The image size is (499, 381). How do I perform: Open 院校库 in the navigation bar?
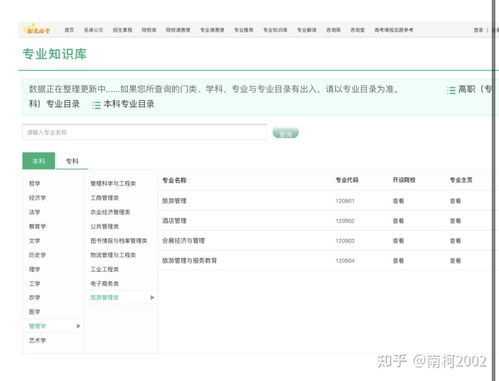[x=149, y=30]
